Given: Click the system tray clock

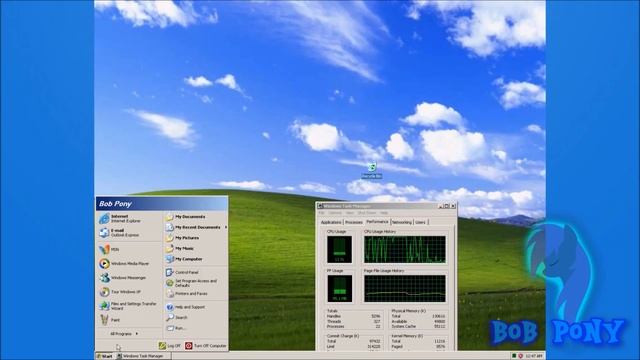Looking at the screenshot, I should 534,356.
